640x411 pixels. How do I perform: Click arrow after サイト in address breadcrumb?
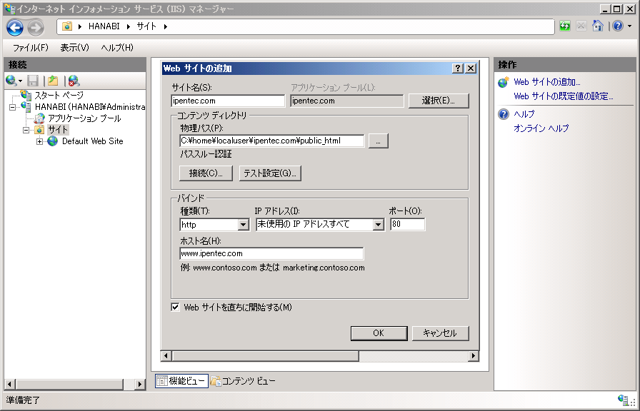click(x=165, y=27)
